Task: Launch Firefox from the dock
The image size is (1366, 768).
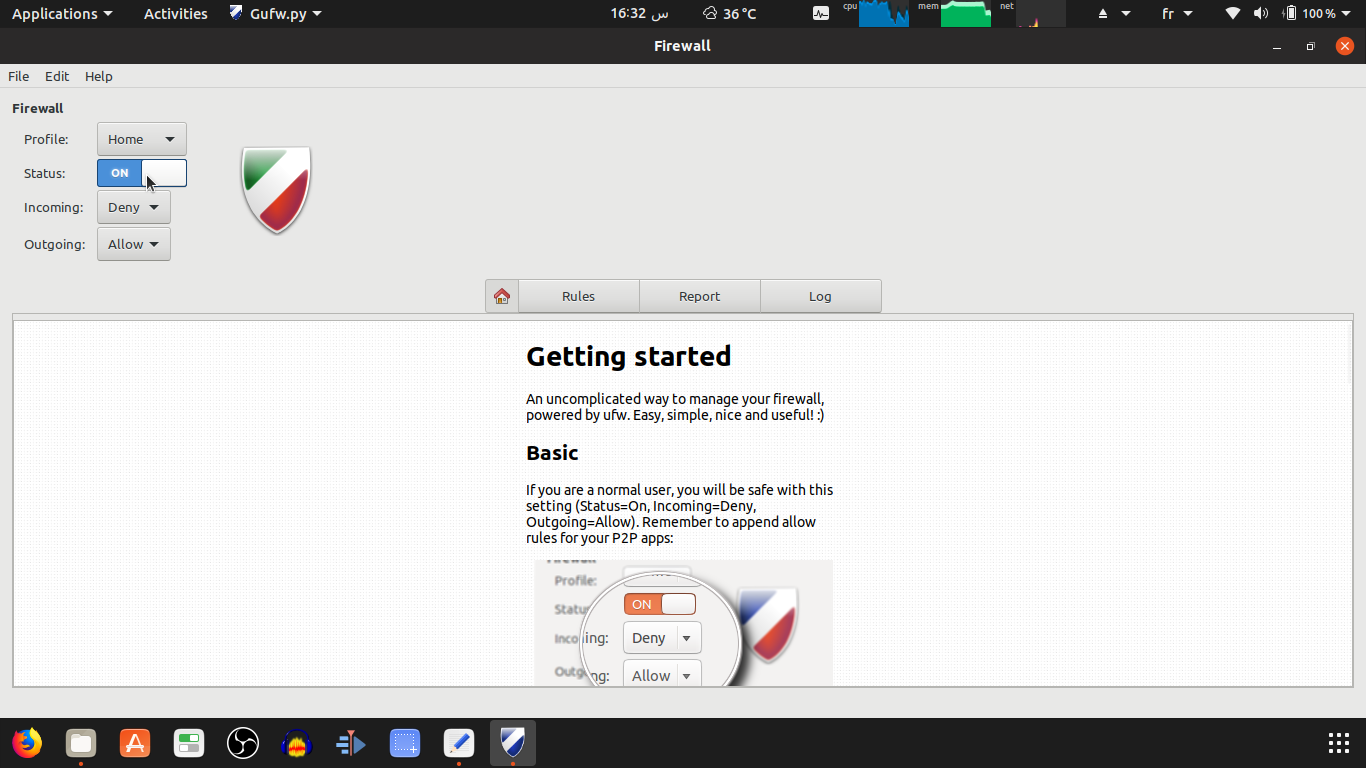Action: pyautogui.click(x=27, y=743)
